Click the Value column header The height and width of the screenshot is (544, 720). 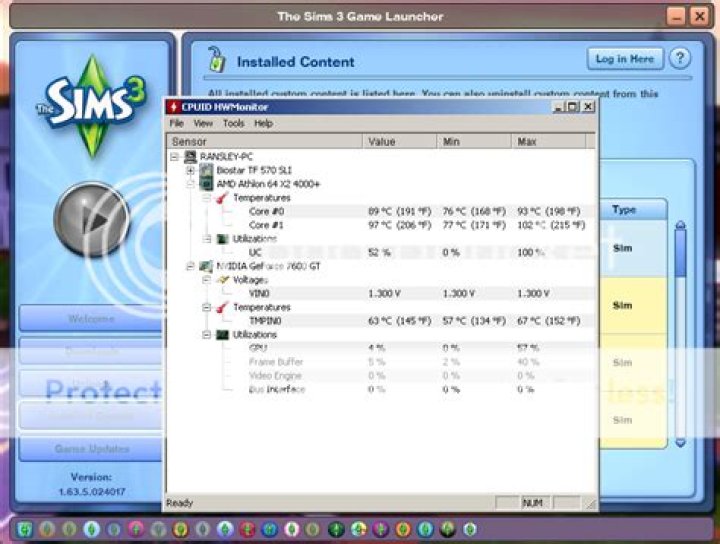point(382,142)
